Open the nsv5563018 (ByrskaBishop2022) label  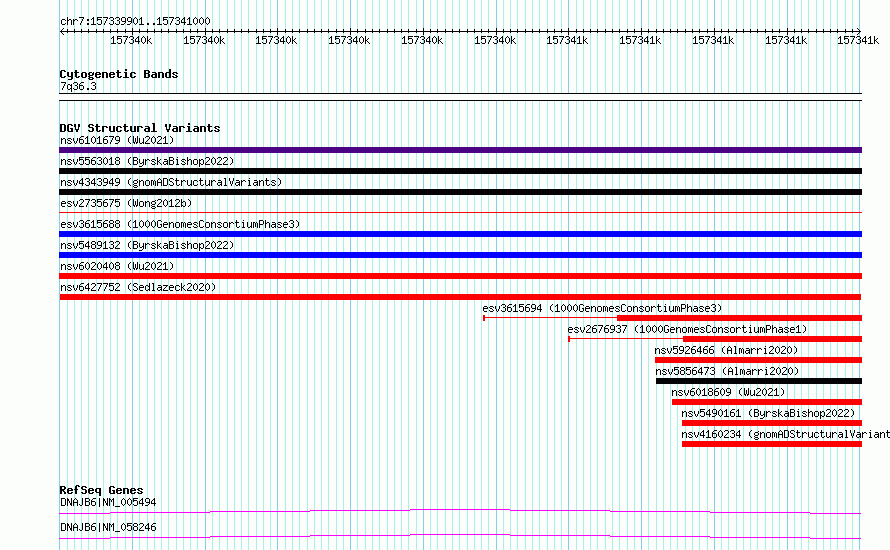point(147,161)
